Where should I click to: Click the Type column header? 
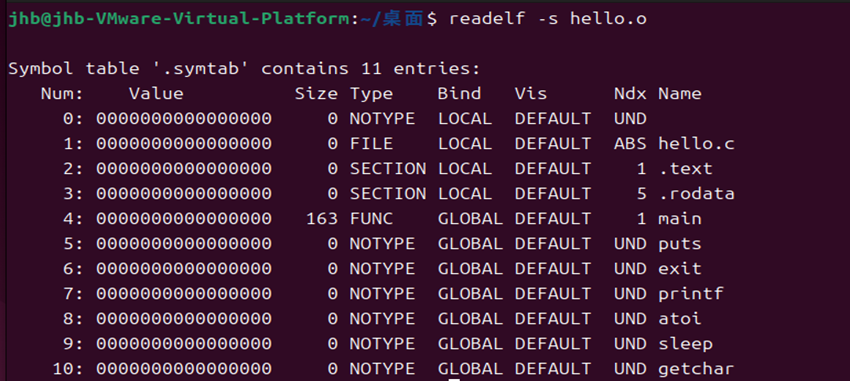pyautogui.click(x=371, y=94)
